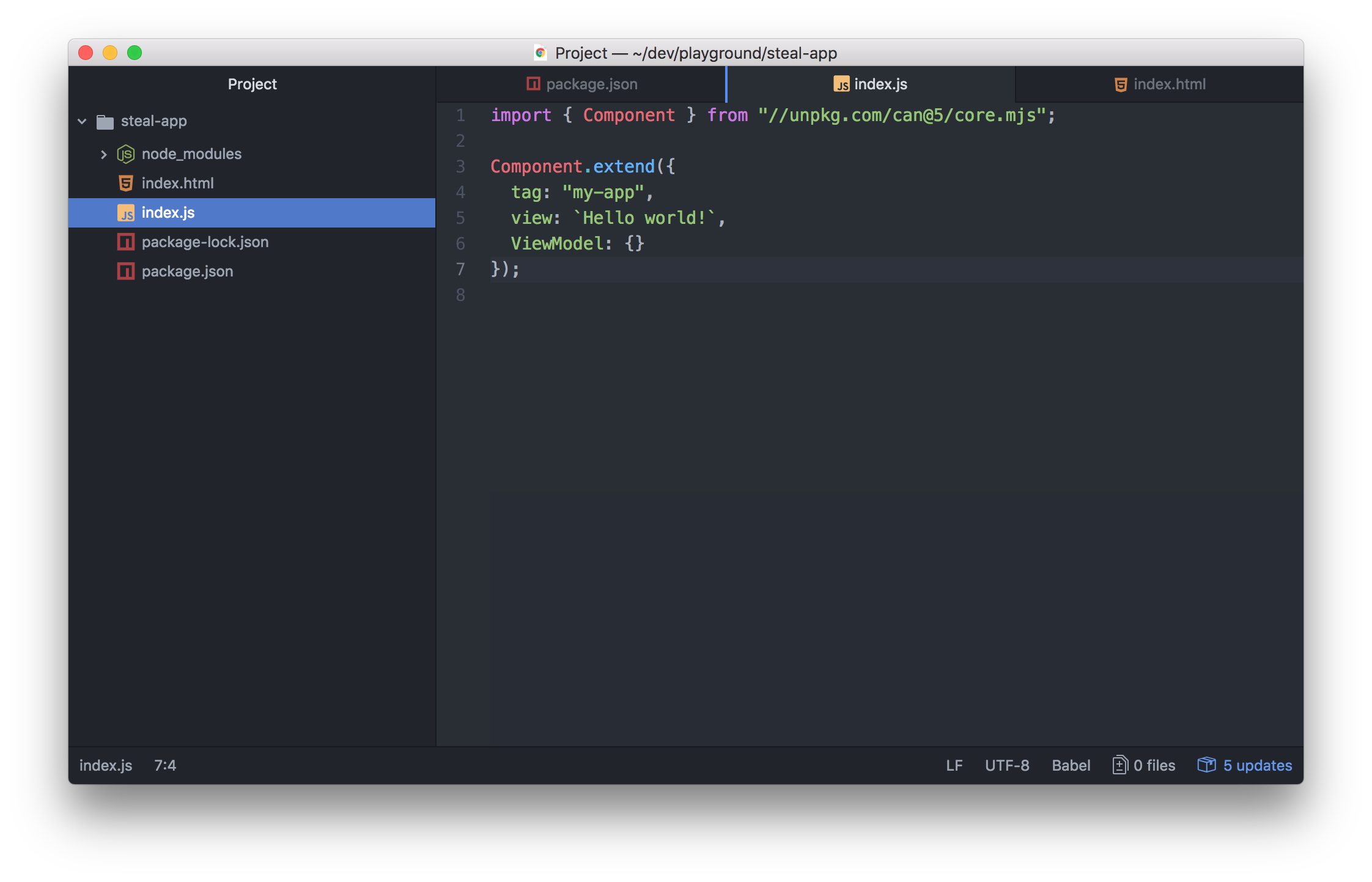Click line number 3 in the gutter
This screenshot has height=882, width=1372.
460,166
